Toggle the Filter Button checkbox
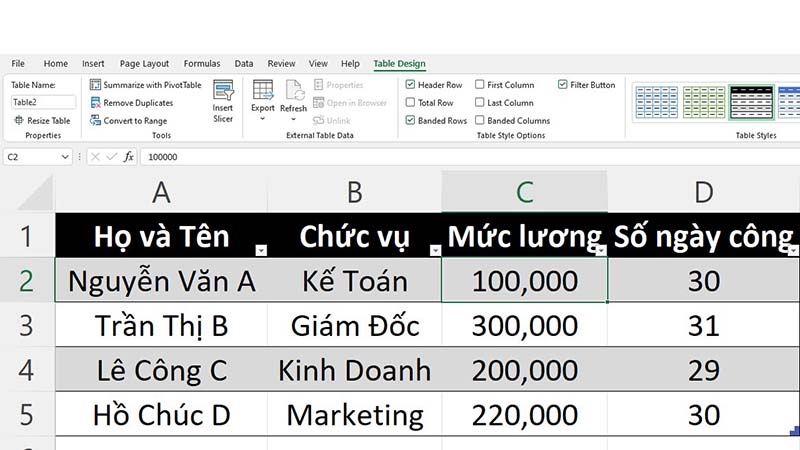800x450 pixels. [x=562, y=85]
